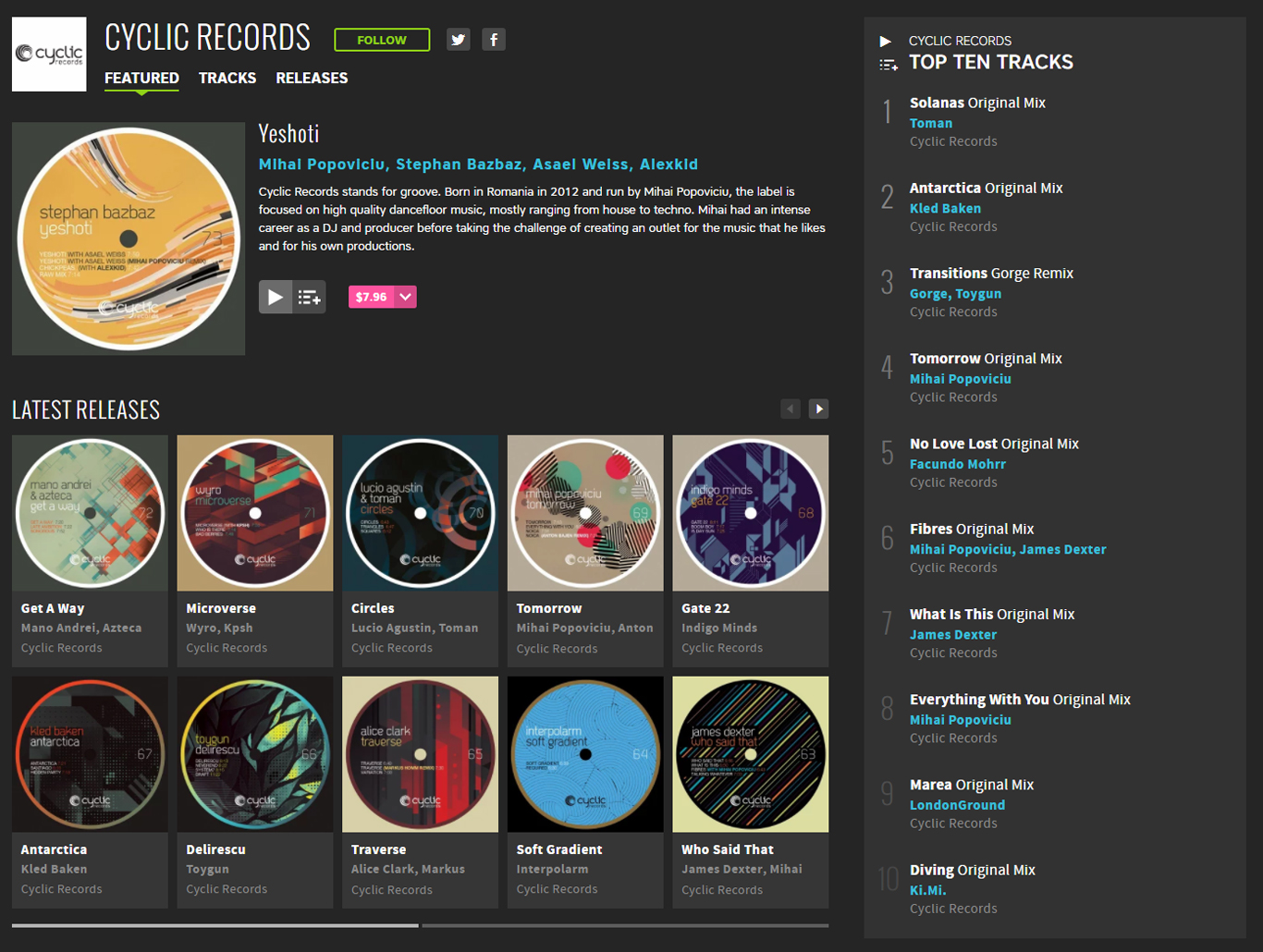The height and width of the screenshot is (952, 1263).
Task: Open Cyclic Records label under Soft Gradient
Action: [x=557, y=889]
